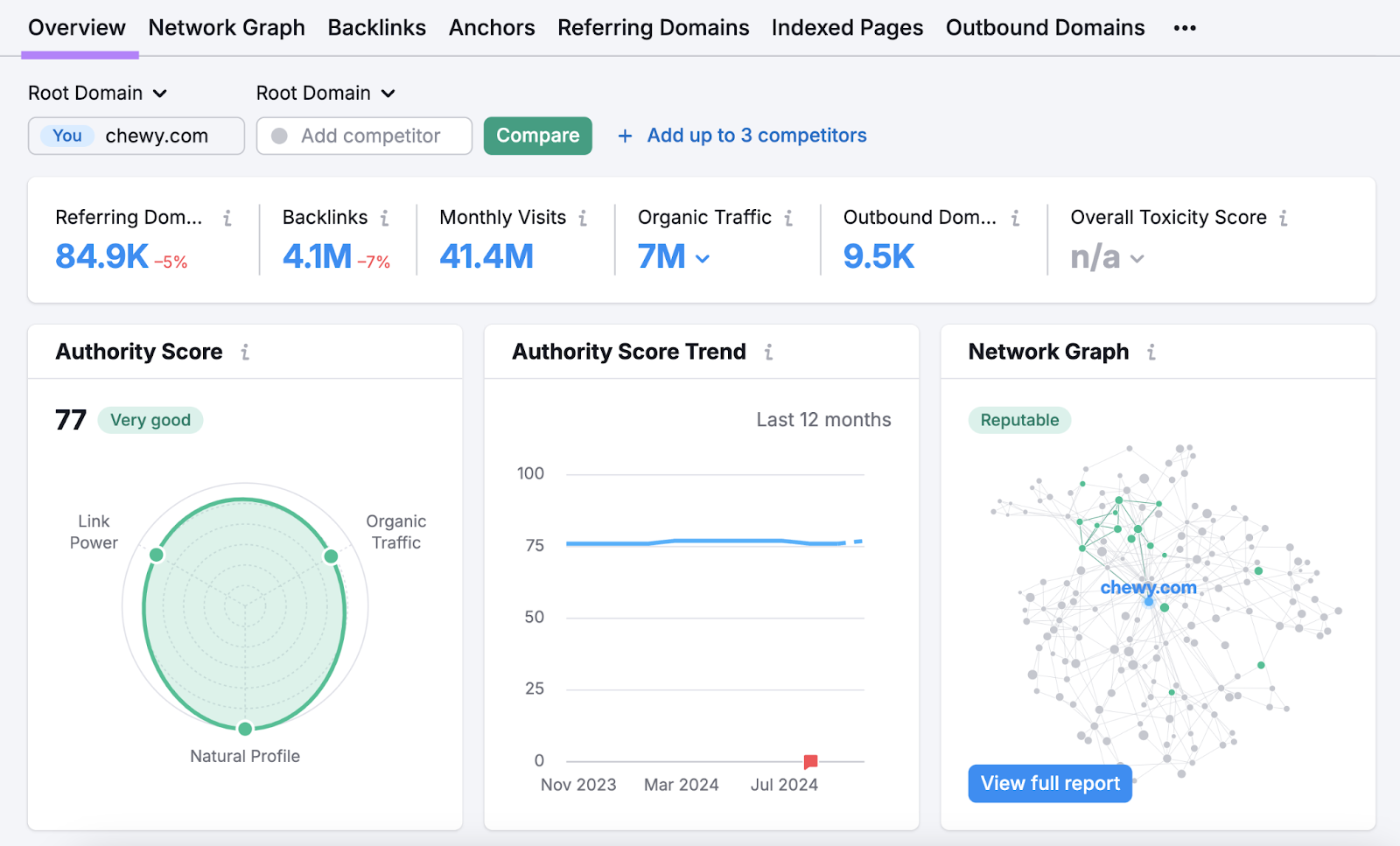Go to the Indexed Pages tab
The height and width of the screenshot is (846, 1400).
pyautogui.click(x=846, y=27)
